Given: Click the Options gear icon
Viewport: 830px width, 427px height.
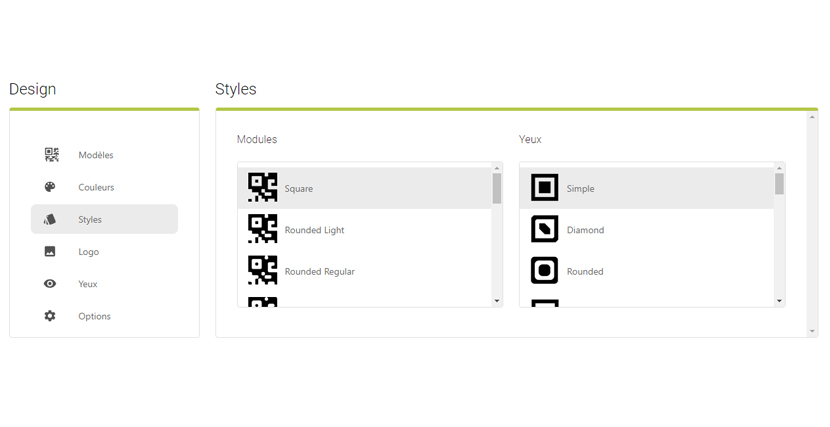Looking at the screenshot, I should [50, 316].
